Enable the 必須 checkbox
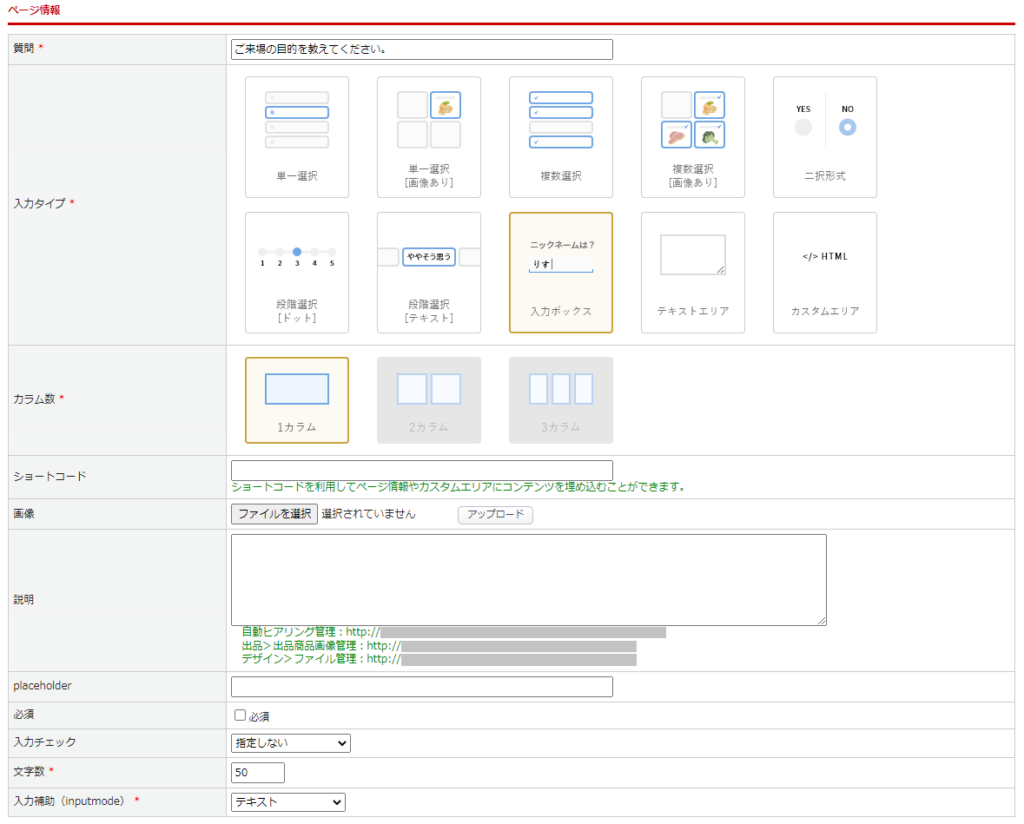The image size is (1024, 824). coord(240,716)
